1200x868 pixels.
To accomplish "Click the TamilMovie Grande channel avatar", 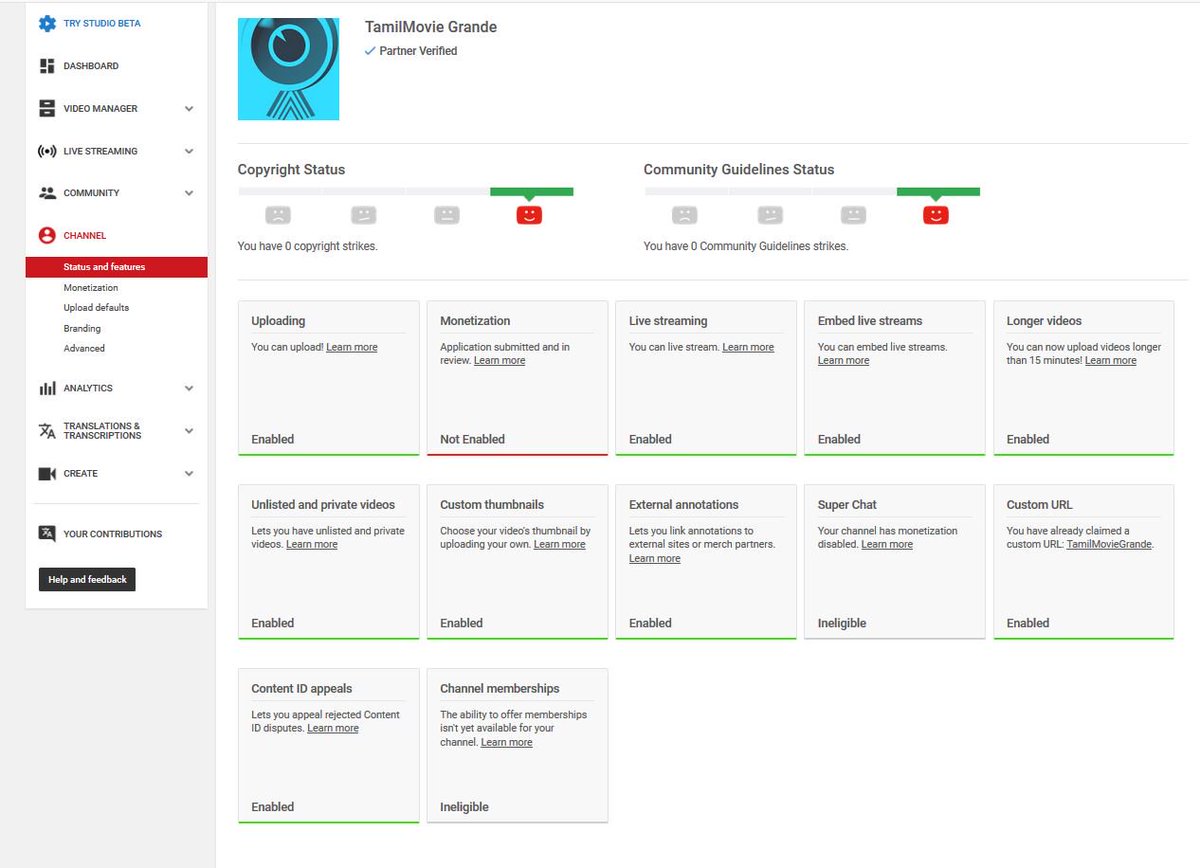I will click(x=288, y=69).
